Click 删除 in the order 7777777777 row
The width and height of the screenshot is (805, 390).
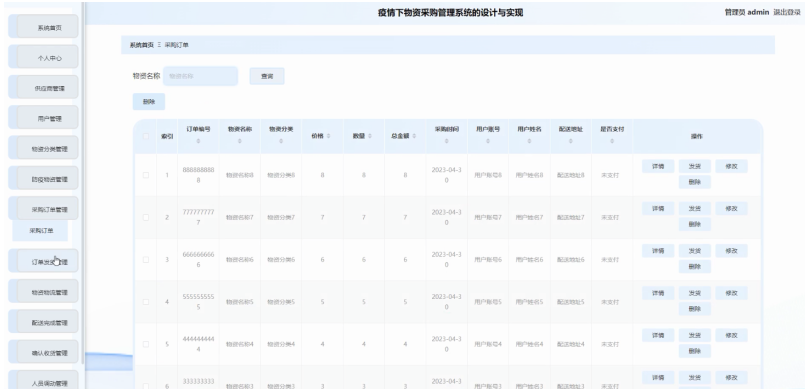tap(695, 224)
